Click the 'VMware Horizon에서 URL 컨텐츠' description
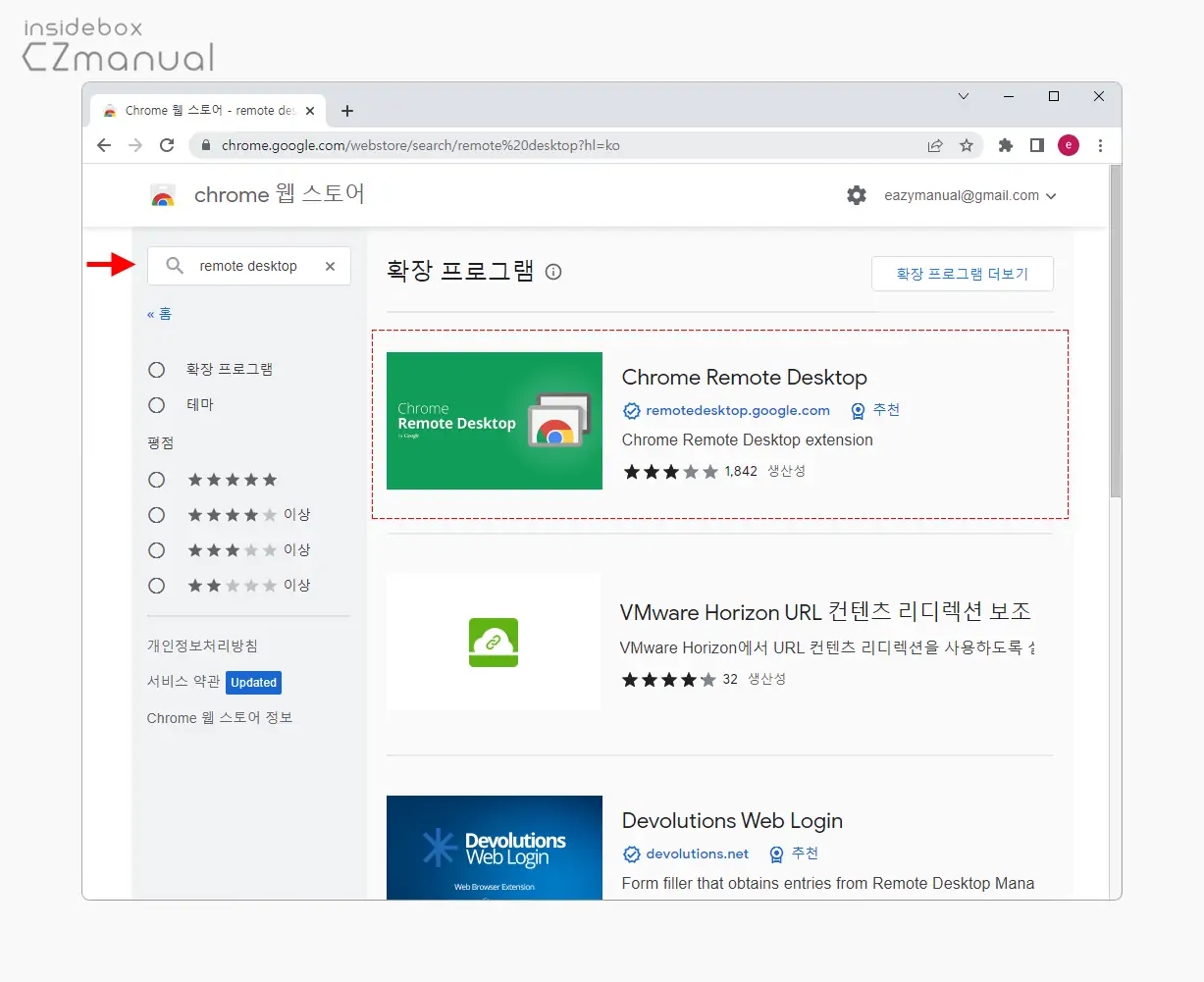Image resolution: width=1204 pixels, height=982 pixels. (828, 647)
